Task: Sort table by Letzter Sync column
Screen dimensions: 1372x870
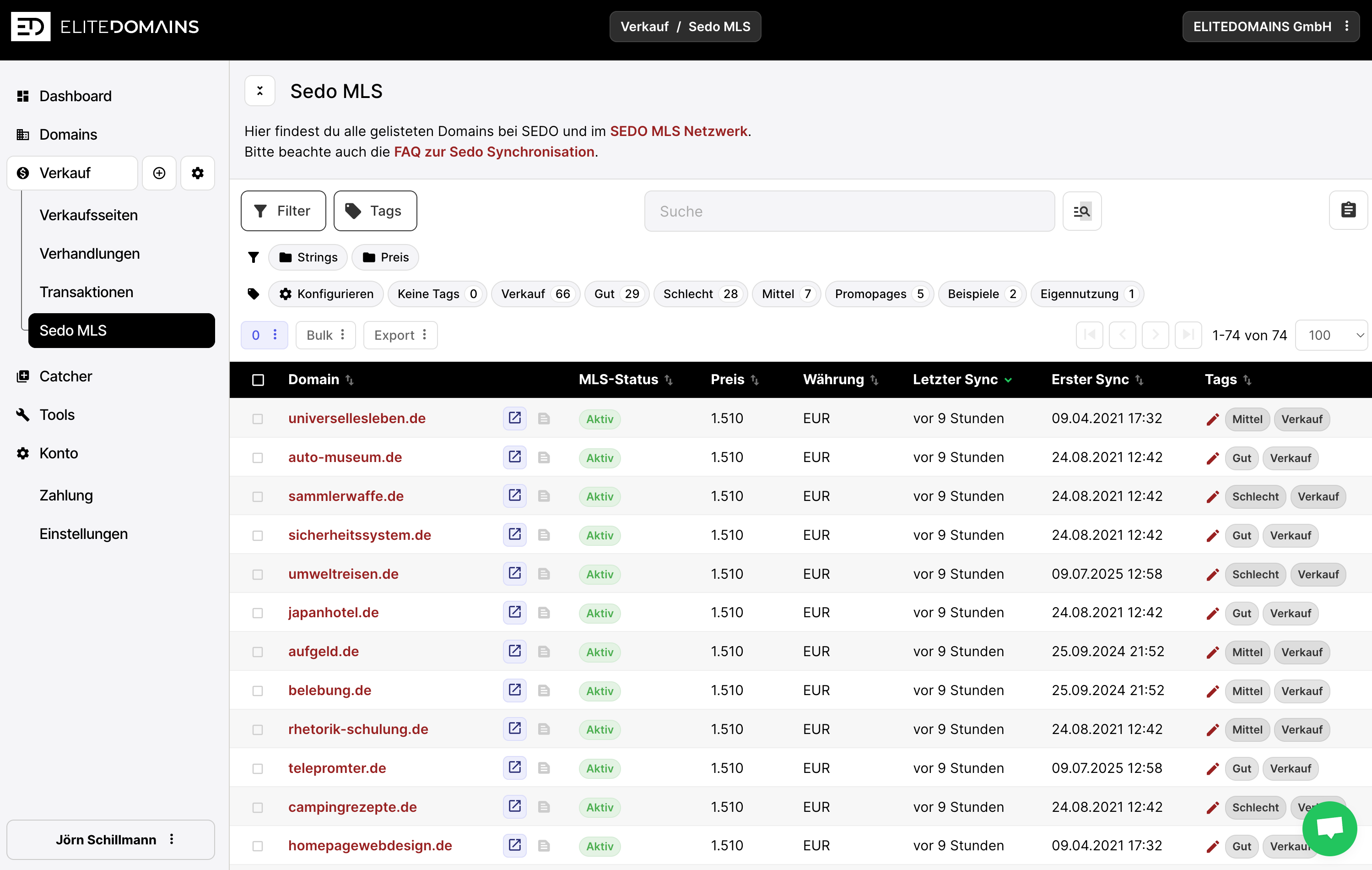Action: click(962, 380)
